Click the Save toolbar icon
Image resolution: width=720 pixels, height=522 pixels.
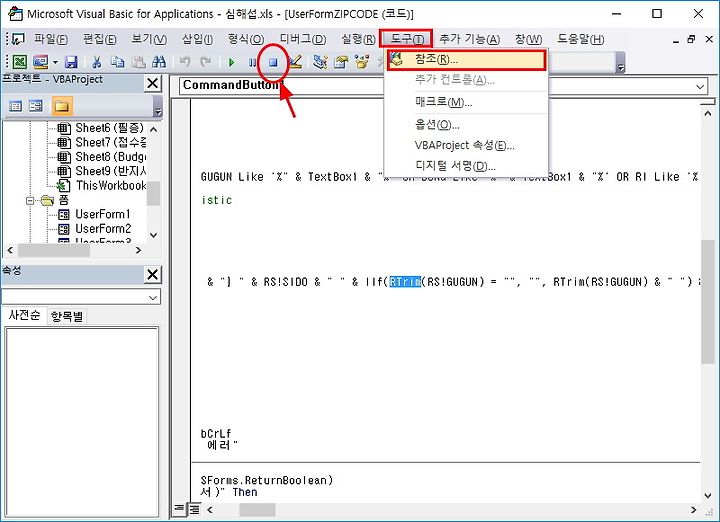pos(71,62)
